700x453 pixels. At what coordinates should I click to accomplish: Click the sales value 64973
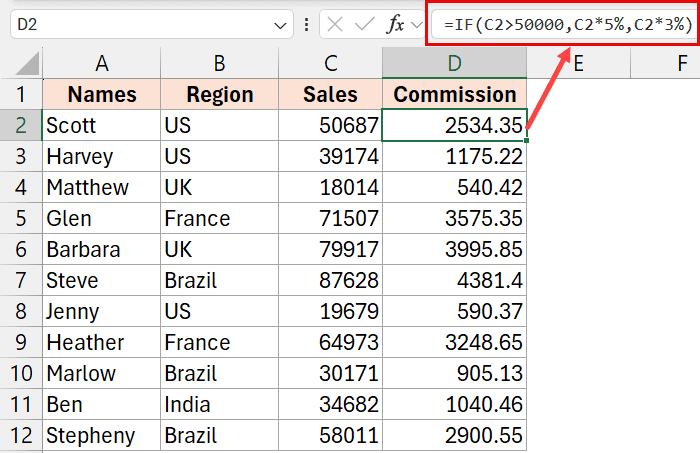[x=330, y=342]
